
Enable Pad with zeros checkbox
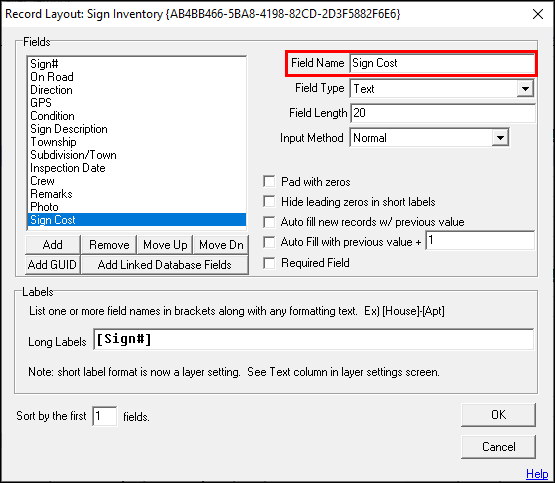tap(269, 182)
